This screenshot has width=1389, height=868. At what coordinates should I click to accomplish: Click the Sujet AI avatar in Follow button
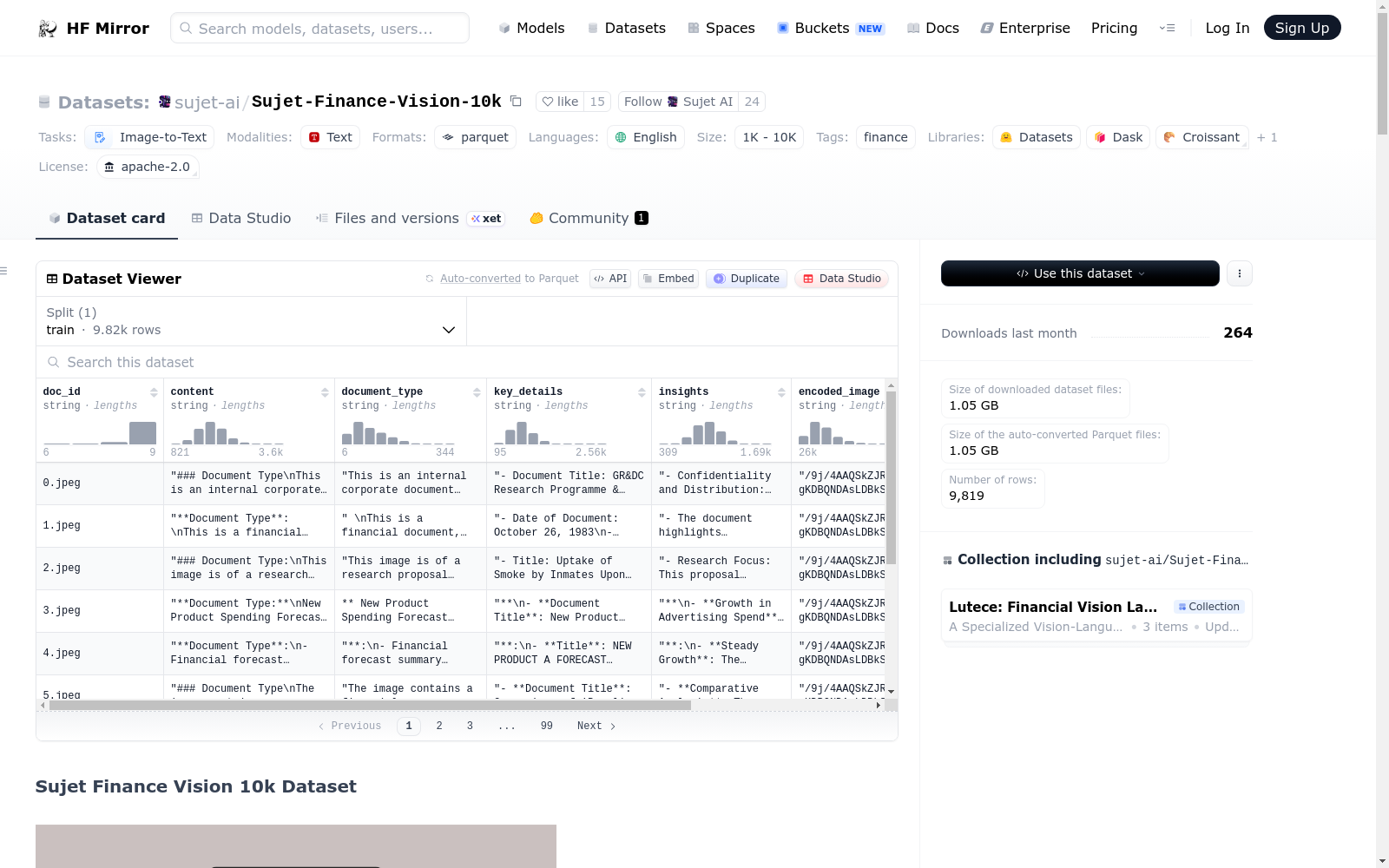point(672,102)
